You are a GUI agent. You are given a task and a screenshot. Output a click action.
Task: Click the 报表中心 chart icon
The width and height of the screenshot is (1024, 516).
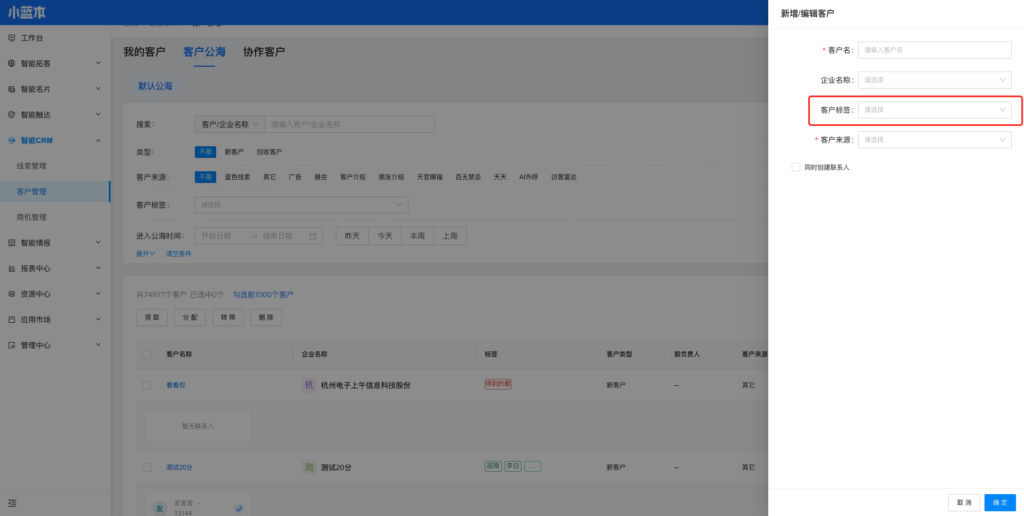tap(12, 268)
